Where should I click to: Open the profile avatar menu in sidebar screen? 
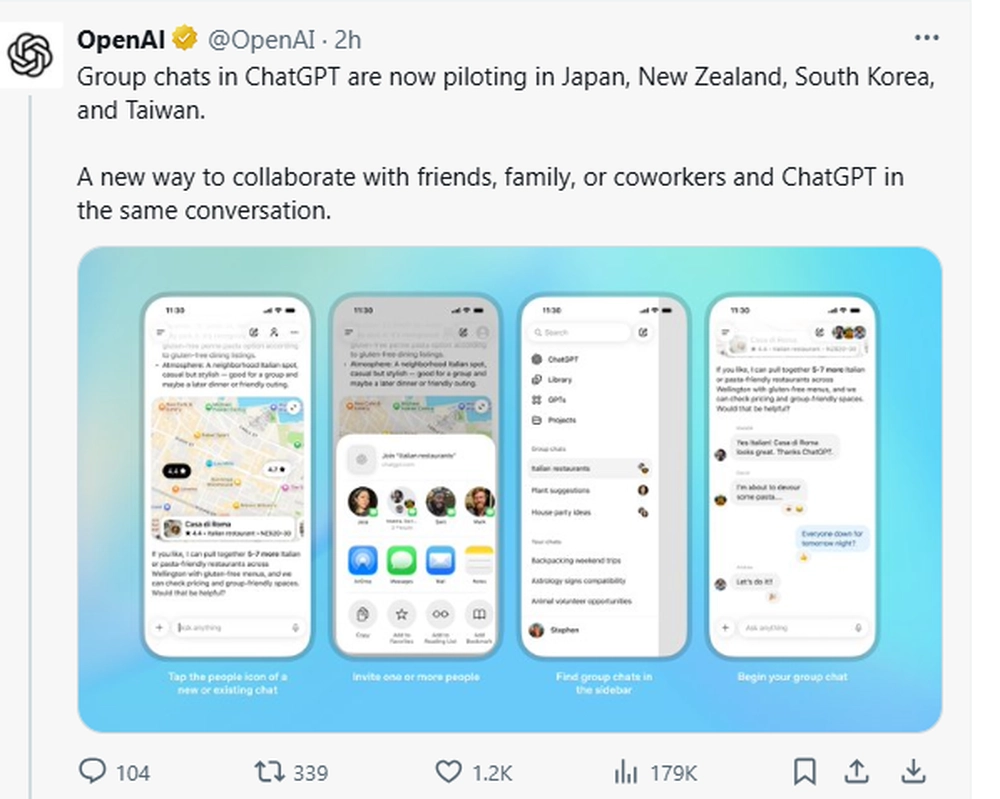click(538, 629)
